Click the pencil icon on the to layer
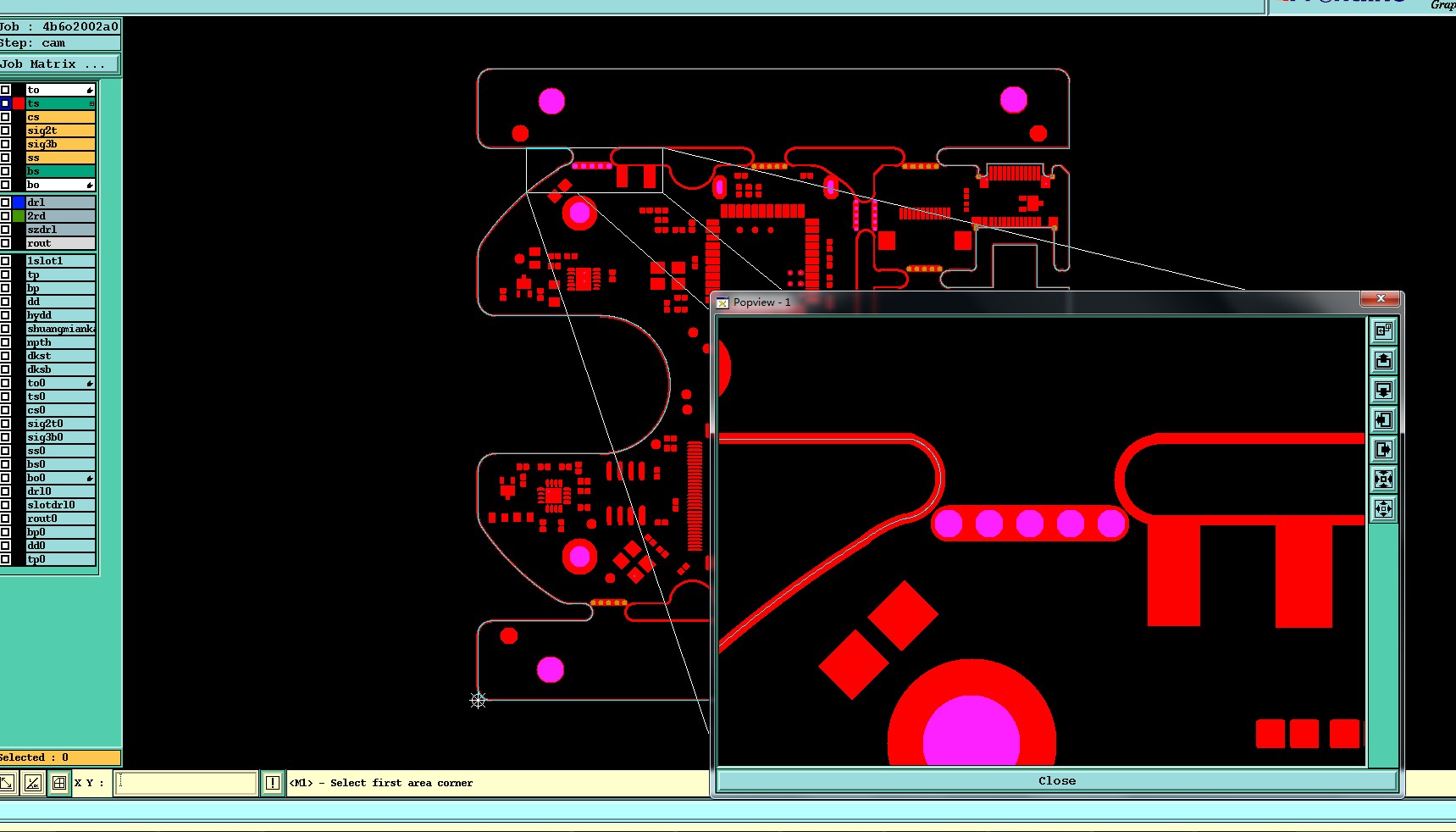The image size is (1456, 832). tap(90, 90)
